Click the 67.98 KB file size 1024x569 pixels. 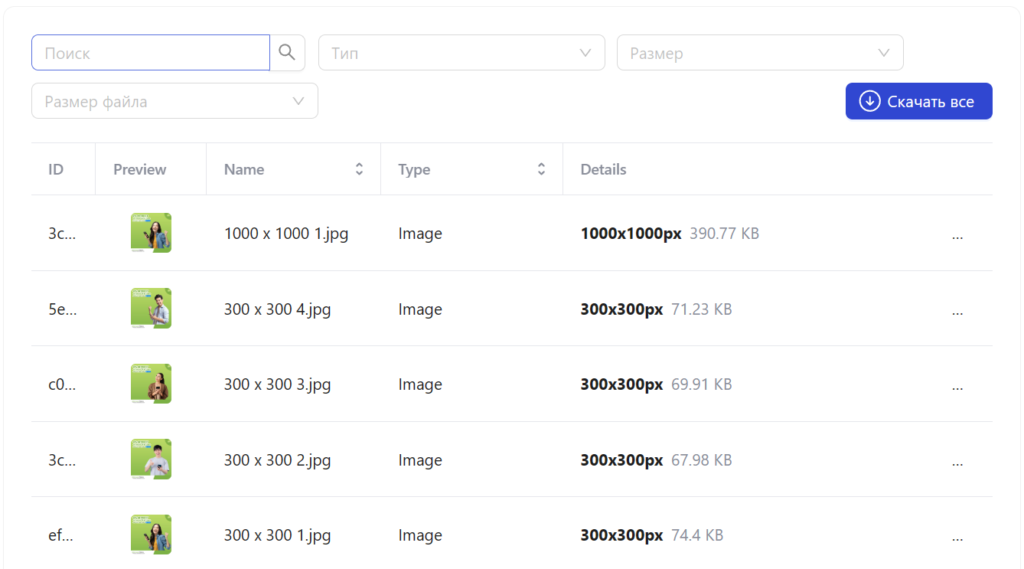(701, 460)
